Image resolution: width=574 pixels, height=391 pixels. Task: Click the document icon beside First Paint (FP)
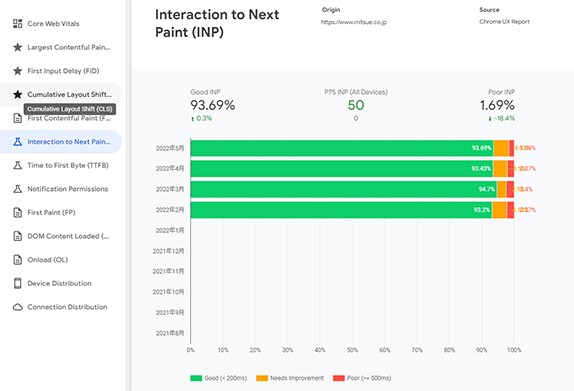pyautogui.click(x=18, y=212)
